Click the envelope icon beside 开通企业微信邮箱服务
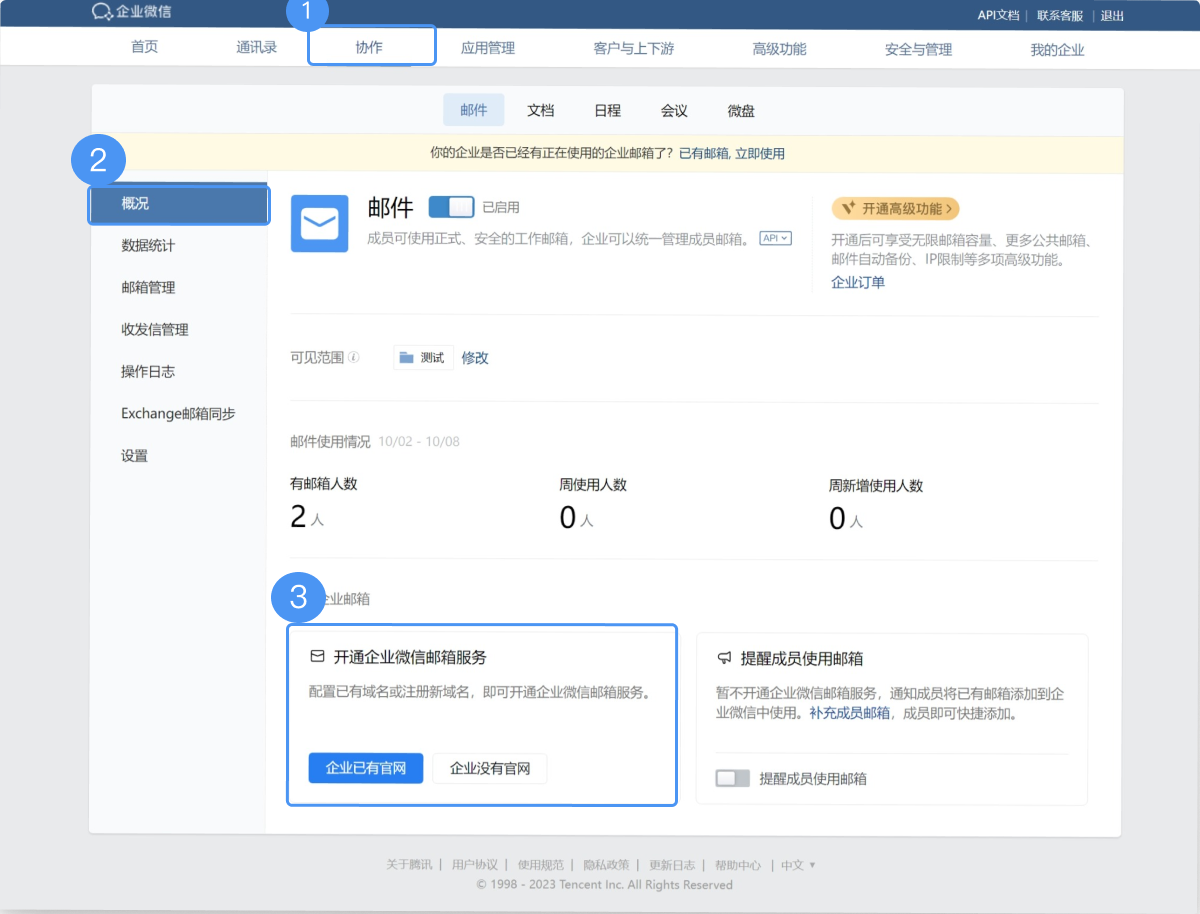The image size is (1200, 914). point(317,657)
